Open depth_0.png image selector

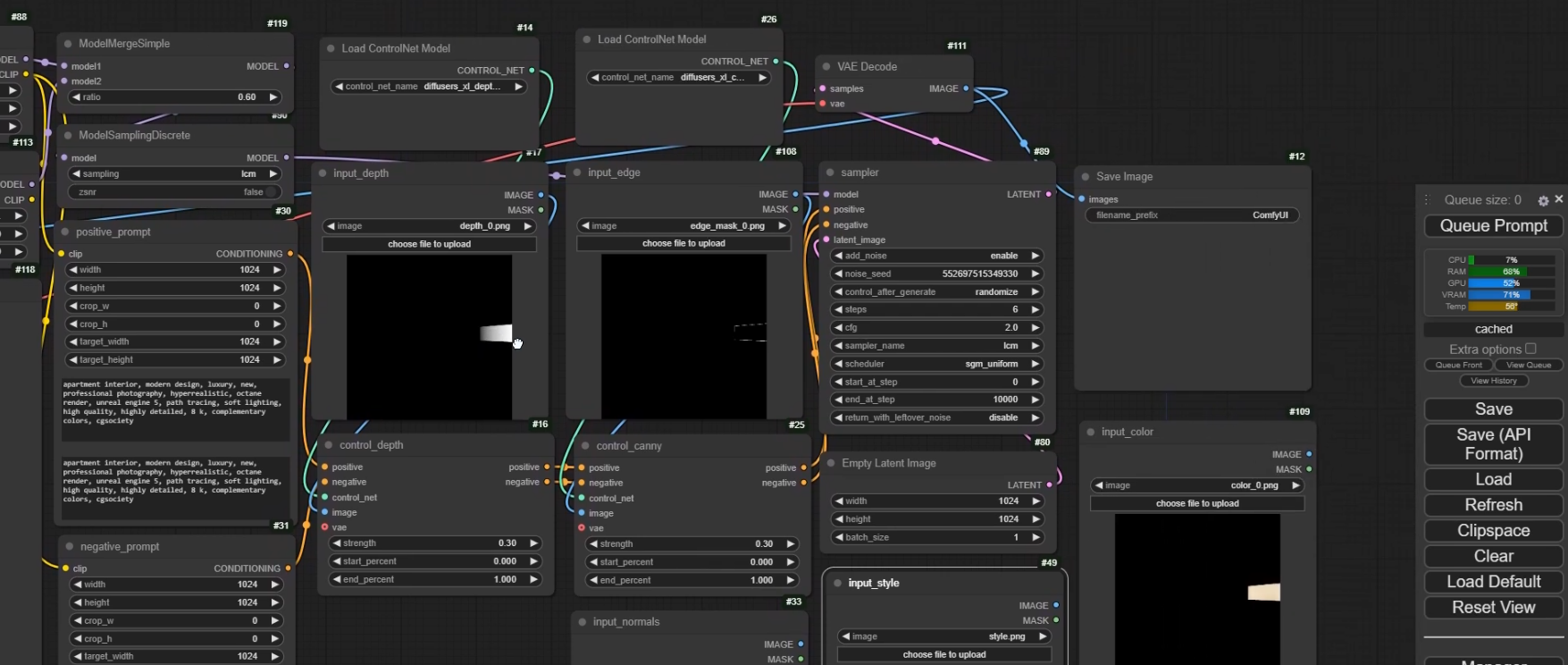pos(430,226)
